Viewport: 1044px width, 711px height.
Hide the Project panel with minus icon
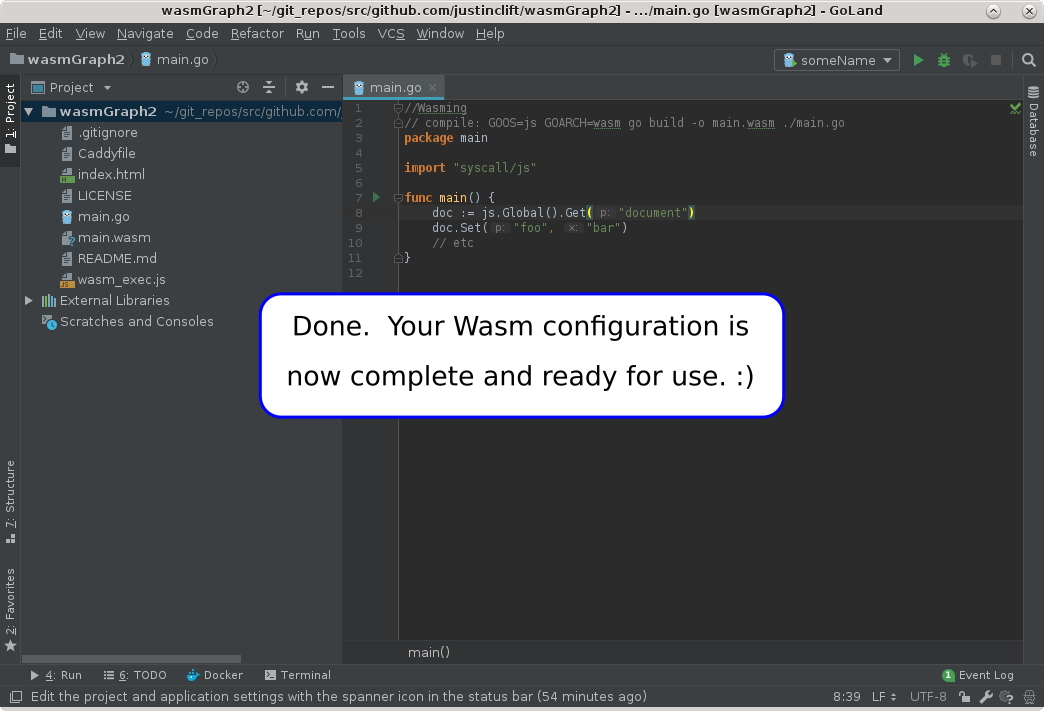[x=328, y=87]
